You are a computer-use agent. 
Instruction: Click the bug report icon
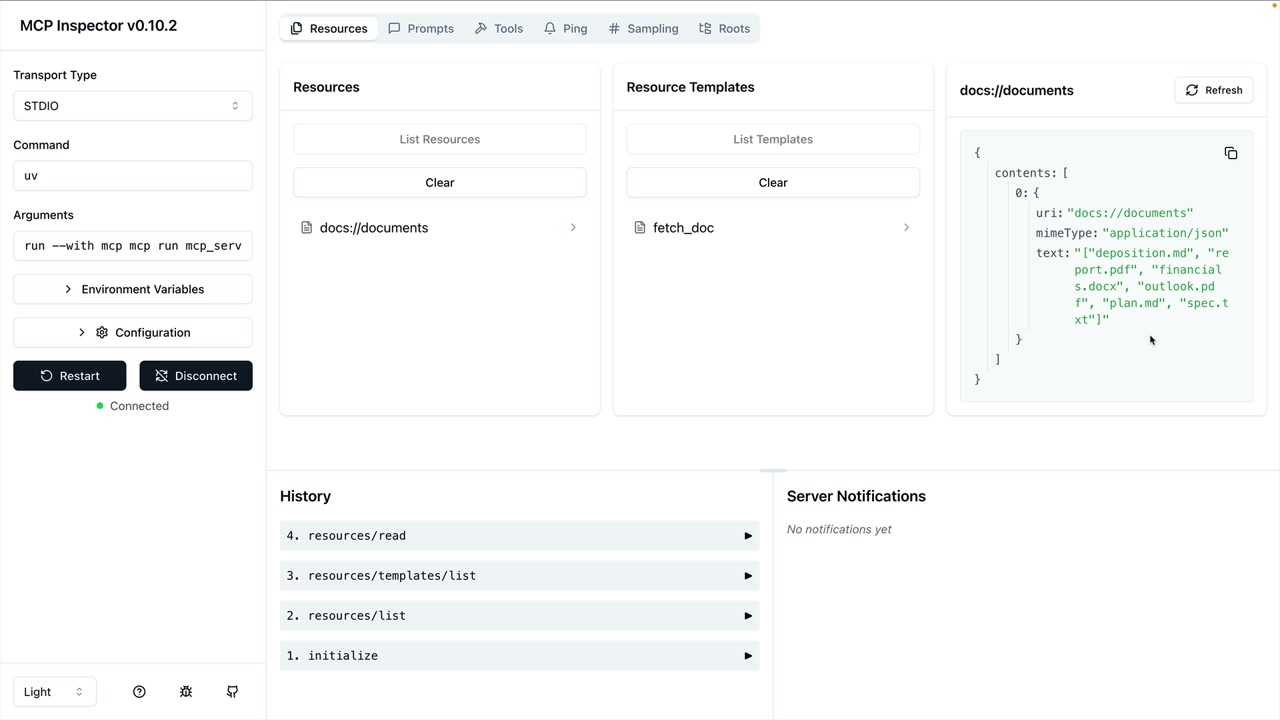point(186,692)
